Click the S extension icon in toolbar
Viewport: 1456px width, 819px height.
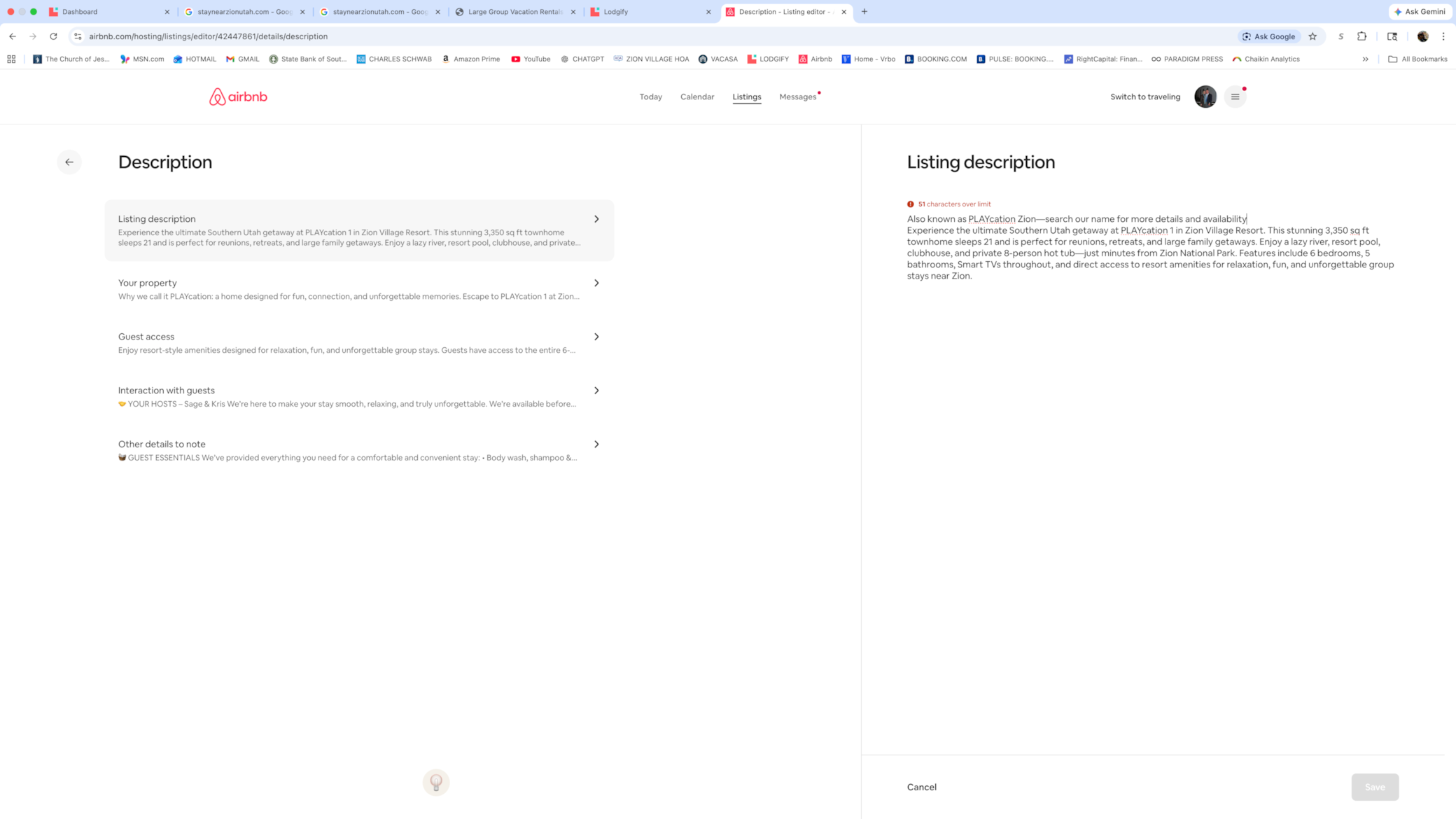pyautogui.click(x=1340, y=36)
